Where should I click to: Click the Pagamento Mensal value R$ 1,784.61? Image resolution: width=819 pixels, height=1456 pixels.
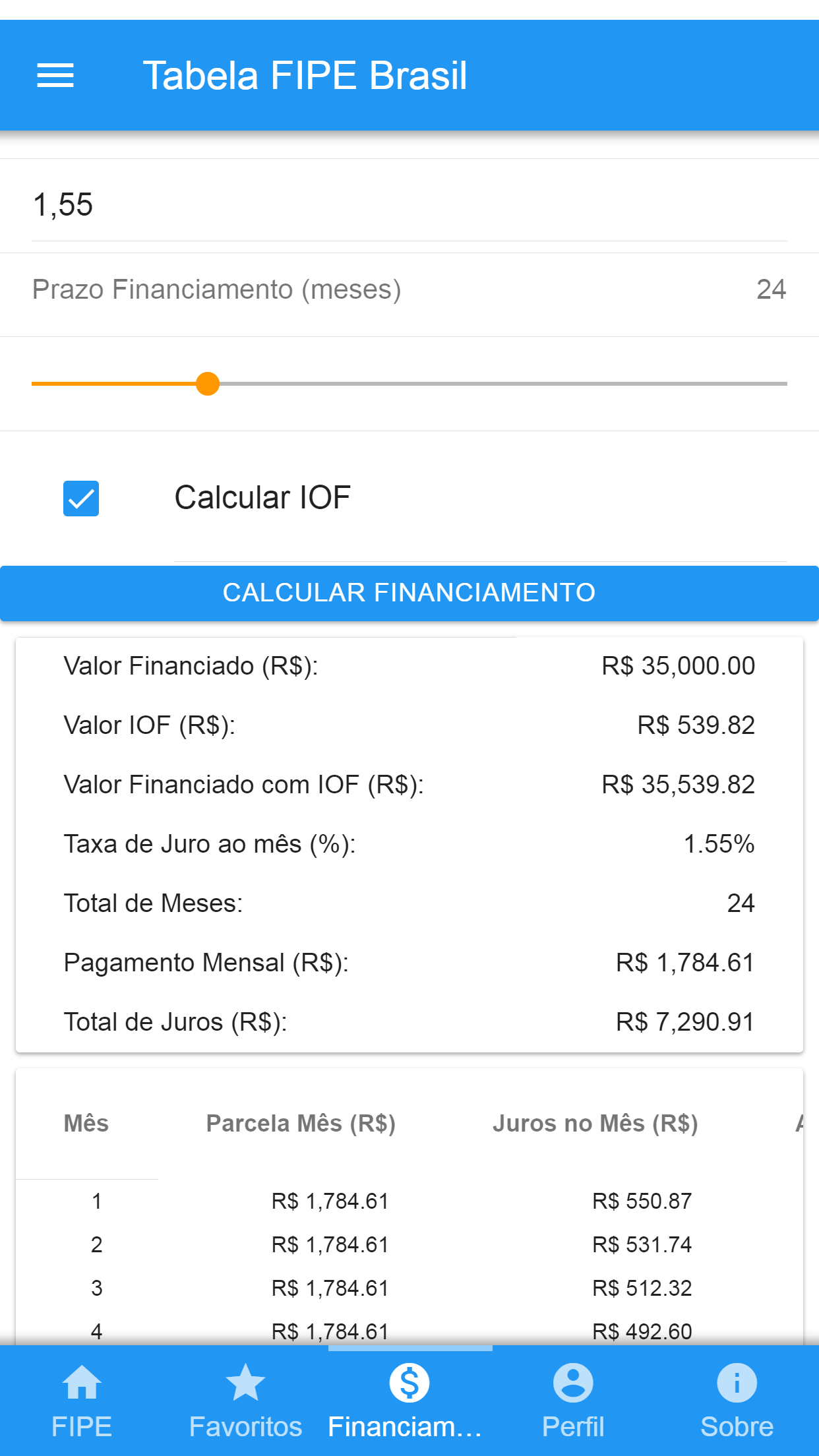tap(684, 963)
